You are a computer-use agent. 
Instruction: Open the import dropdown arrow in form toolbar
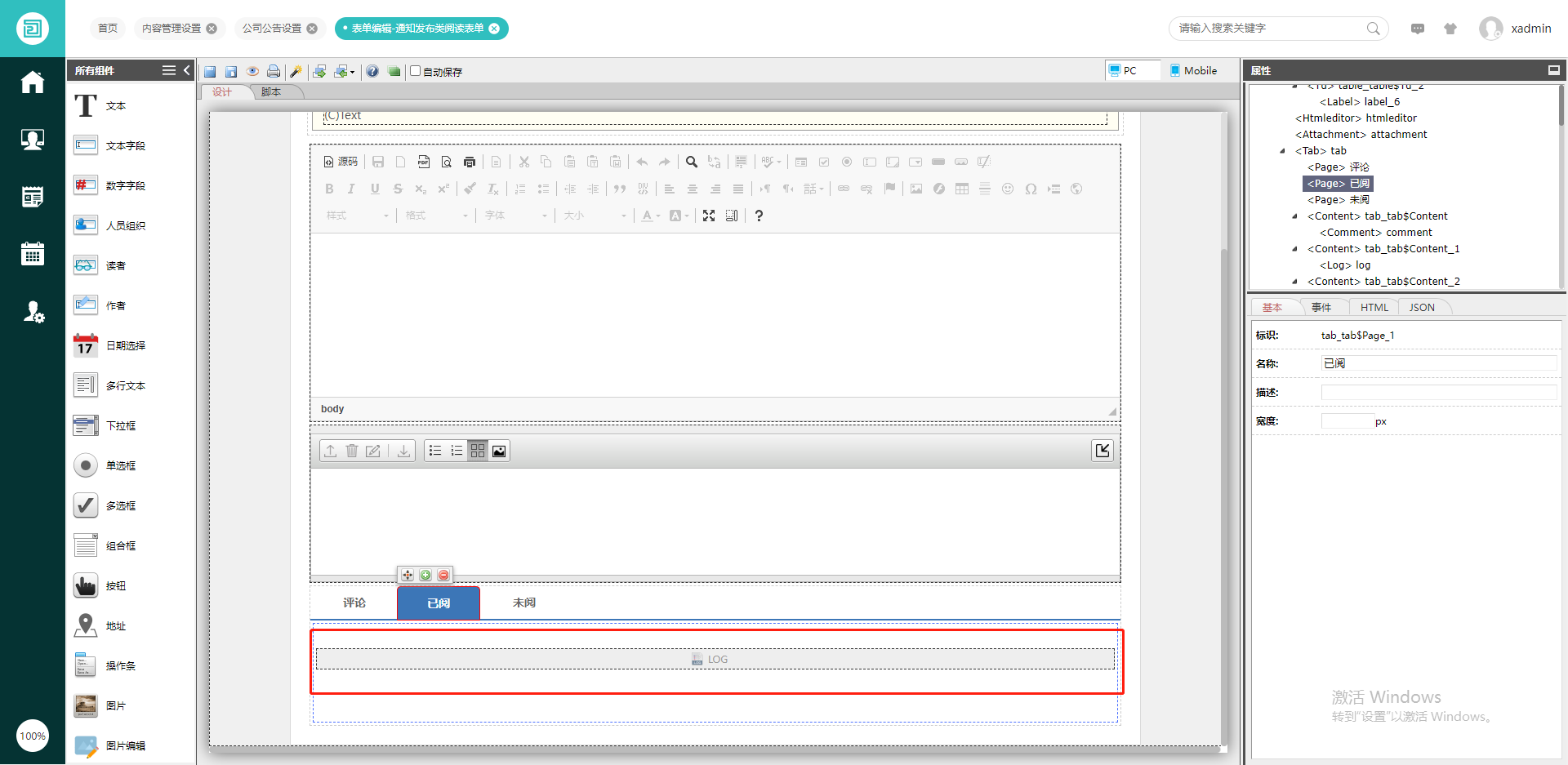click(x=353, y=72)
